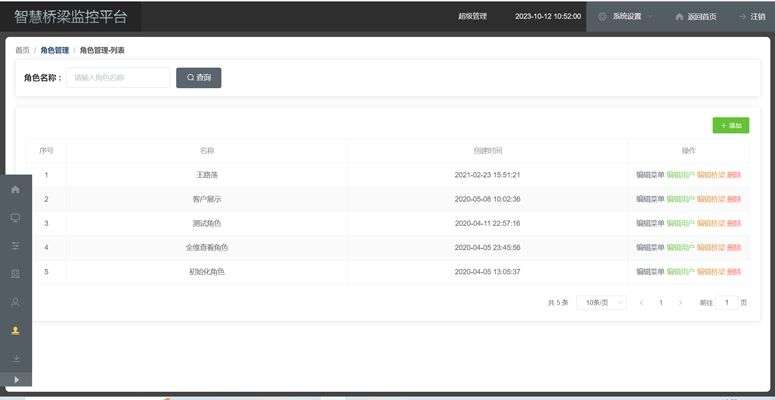Viewport: 775px width, 400px height.
Task: Click 编辑菜单 for the 王路落 row
Action: [649, 175]
